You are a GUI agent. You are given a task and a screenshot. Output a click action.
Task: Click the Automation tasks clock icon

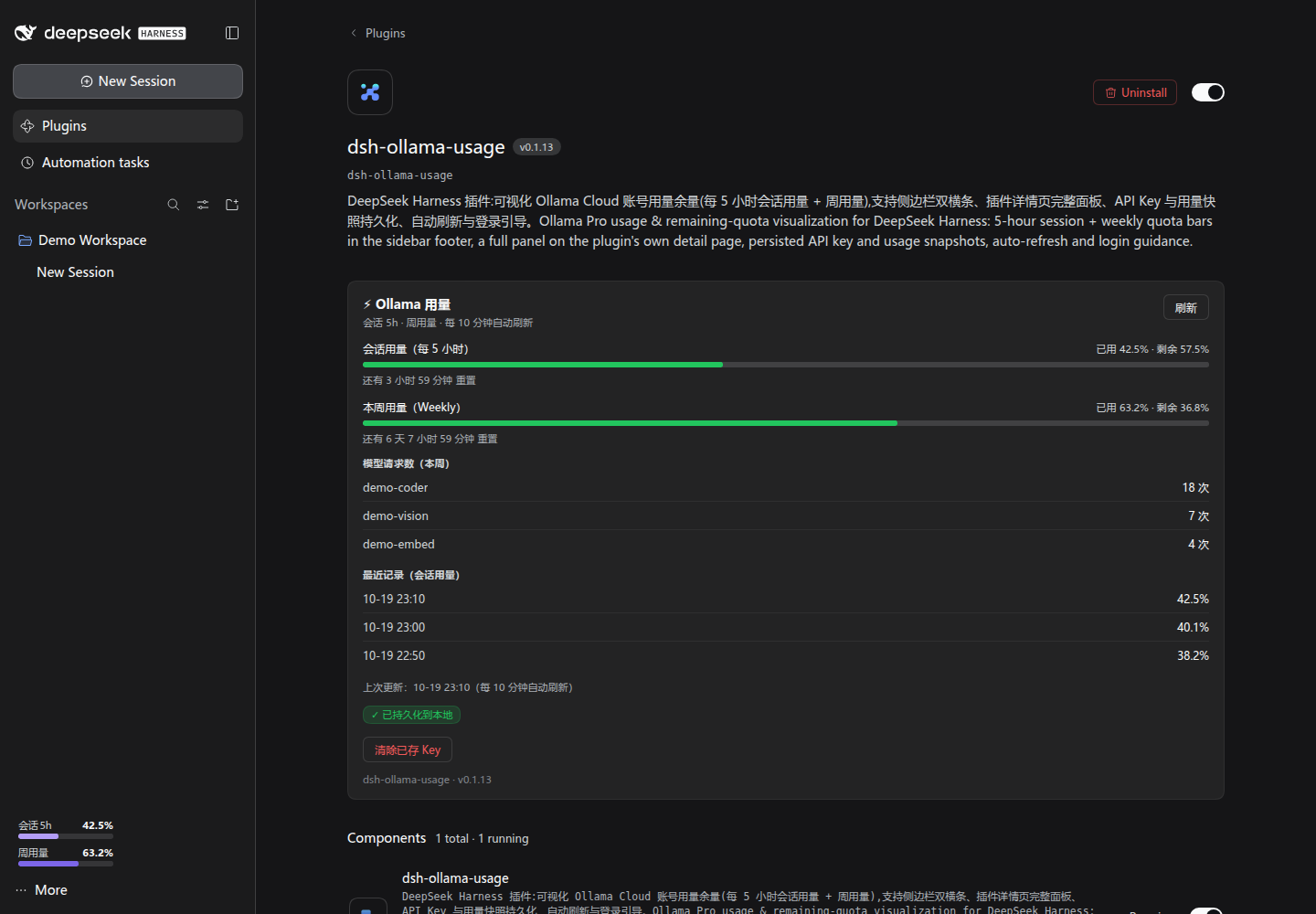point(27,163)
